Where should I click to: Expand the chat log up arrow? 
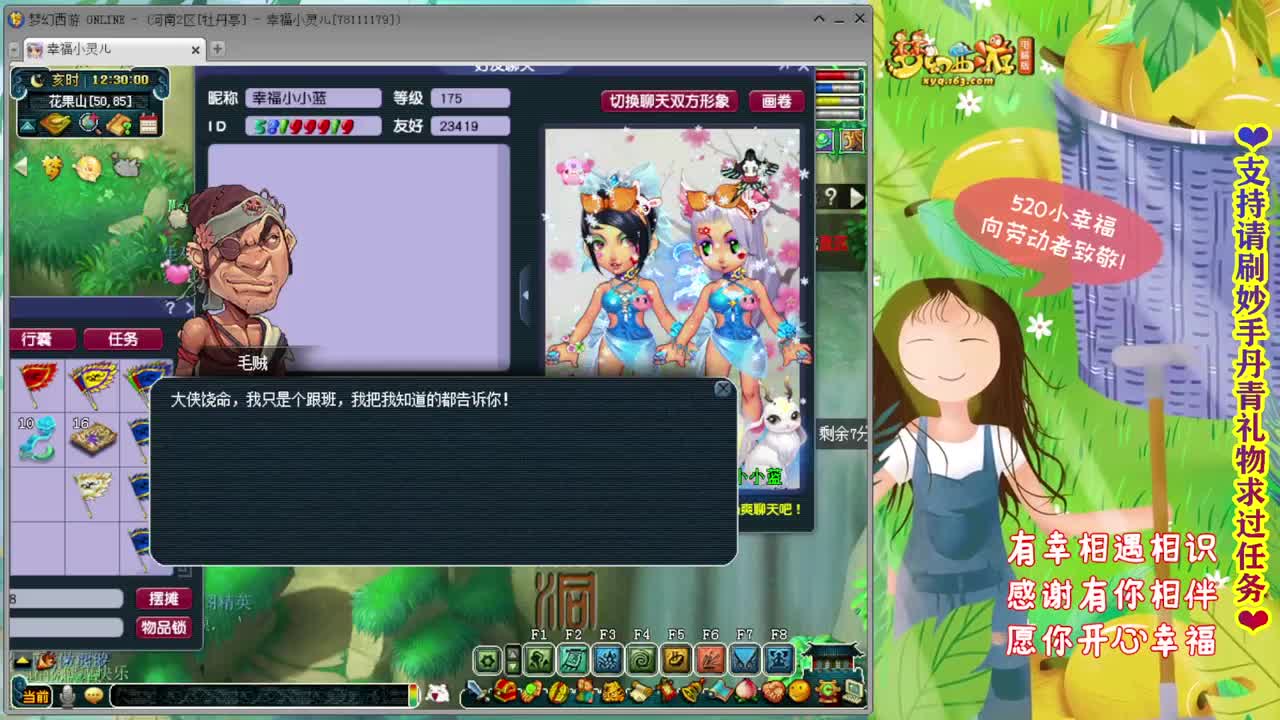[x=21, y=661]
